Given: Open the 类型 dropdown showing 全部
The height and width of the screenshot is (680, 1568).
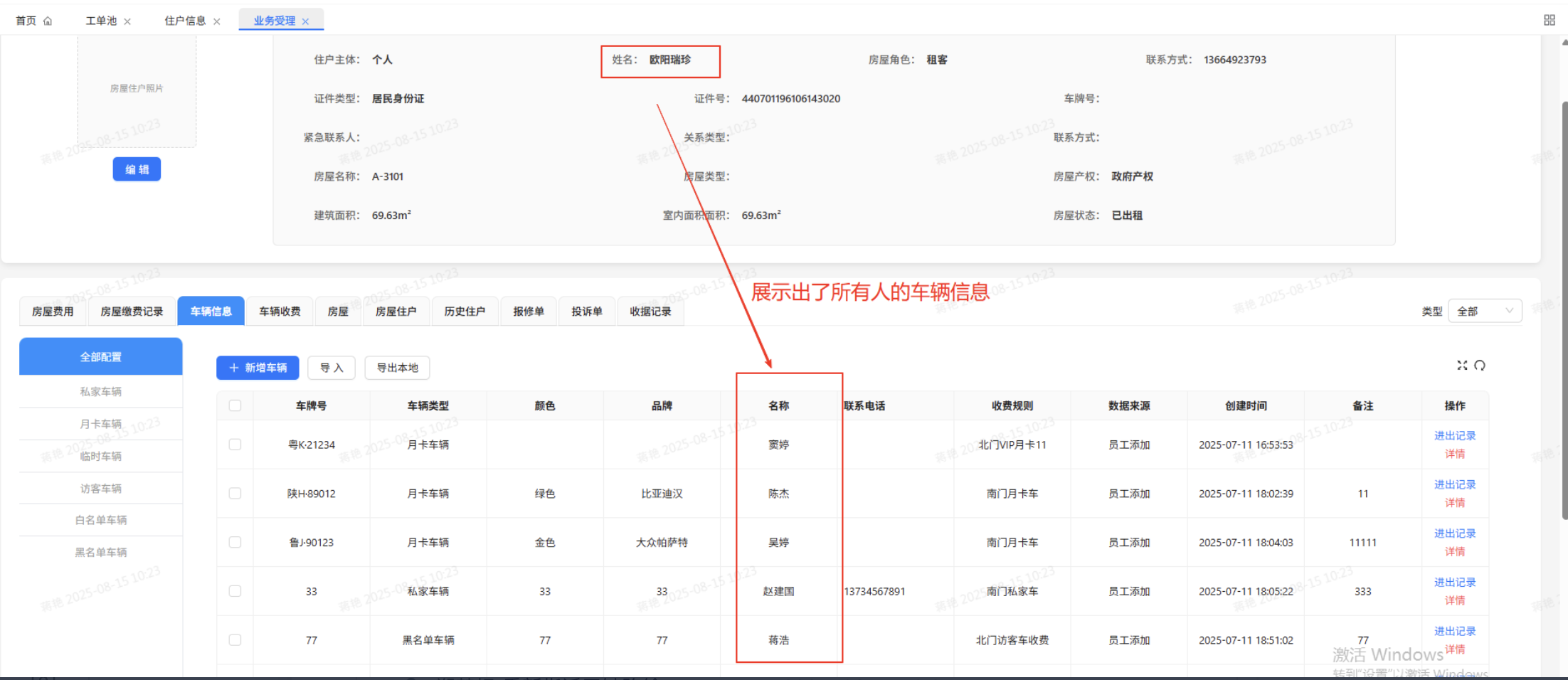Looking at the screenshot, I should click(x=1485, y=311).
